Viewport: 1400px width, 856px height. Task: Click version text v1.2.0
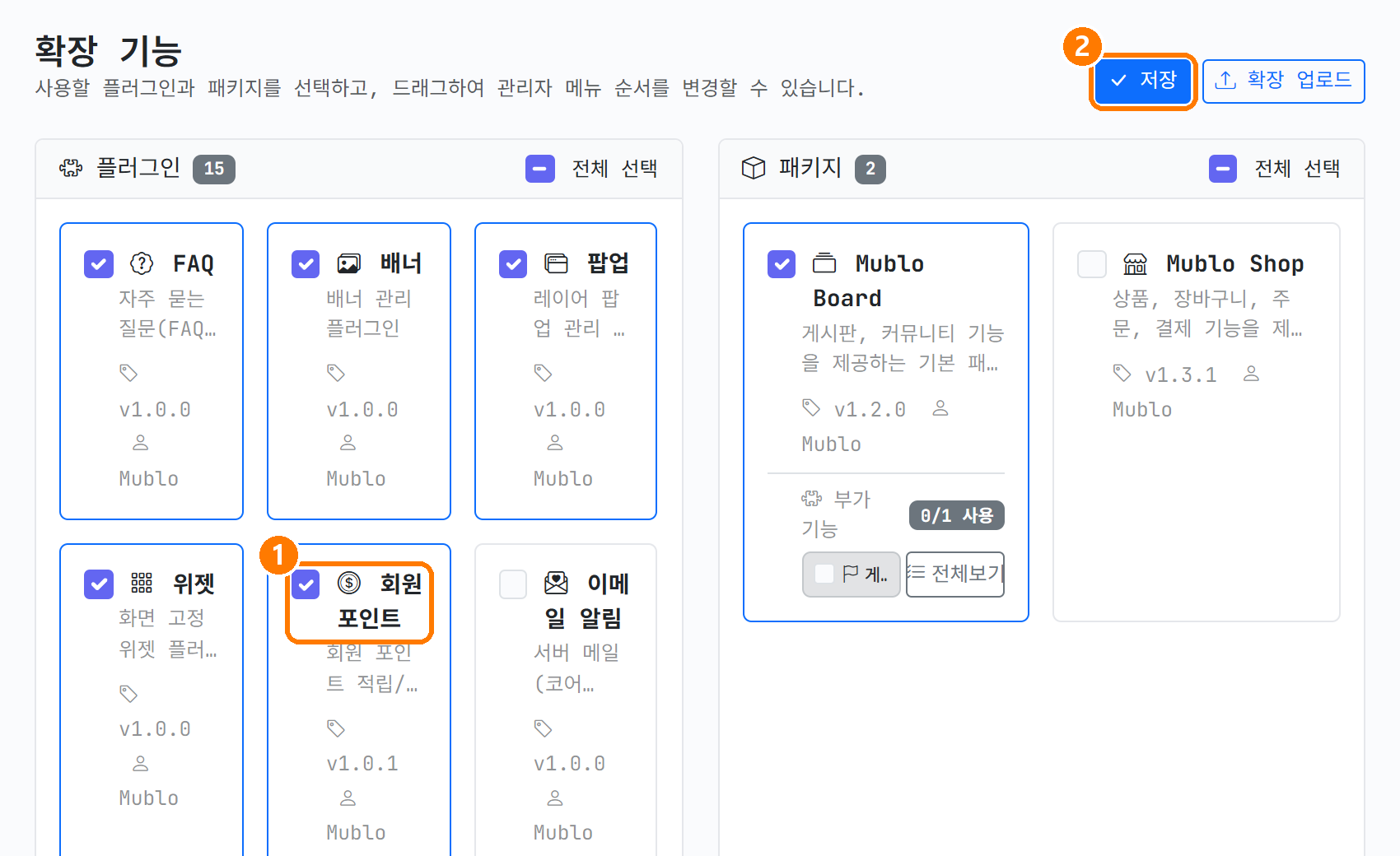click(x=870, y=409)
